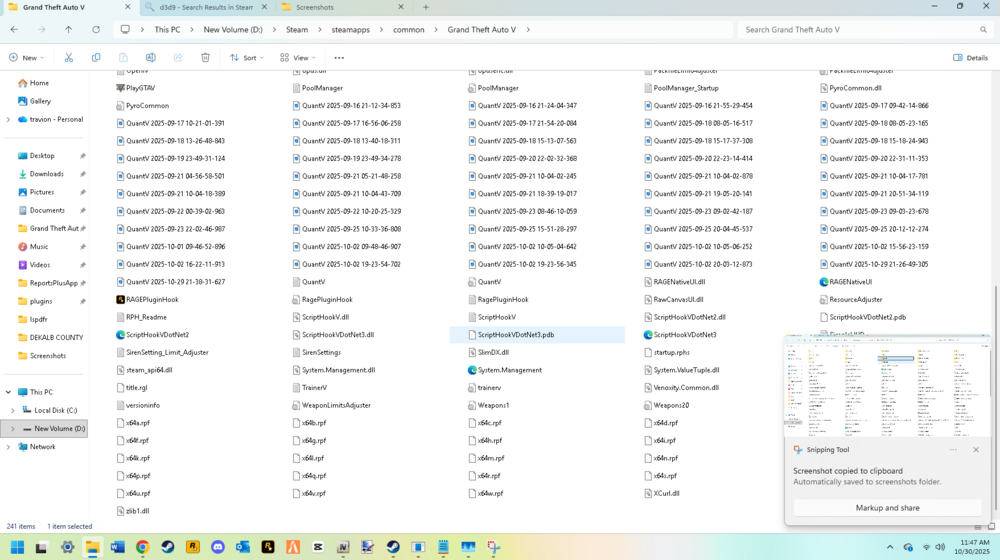Open chevron after Grand Theft Auto V in address bar
Viewport: 1000px width, 560px height.
click(528, 29)
